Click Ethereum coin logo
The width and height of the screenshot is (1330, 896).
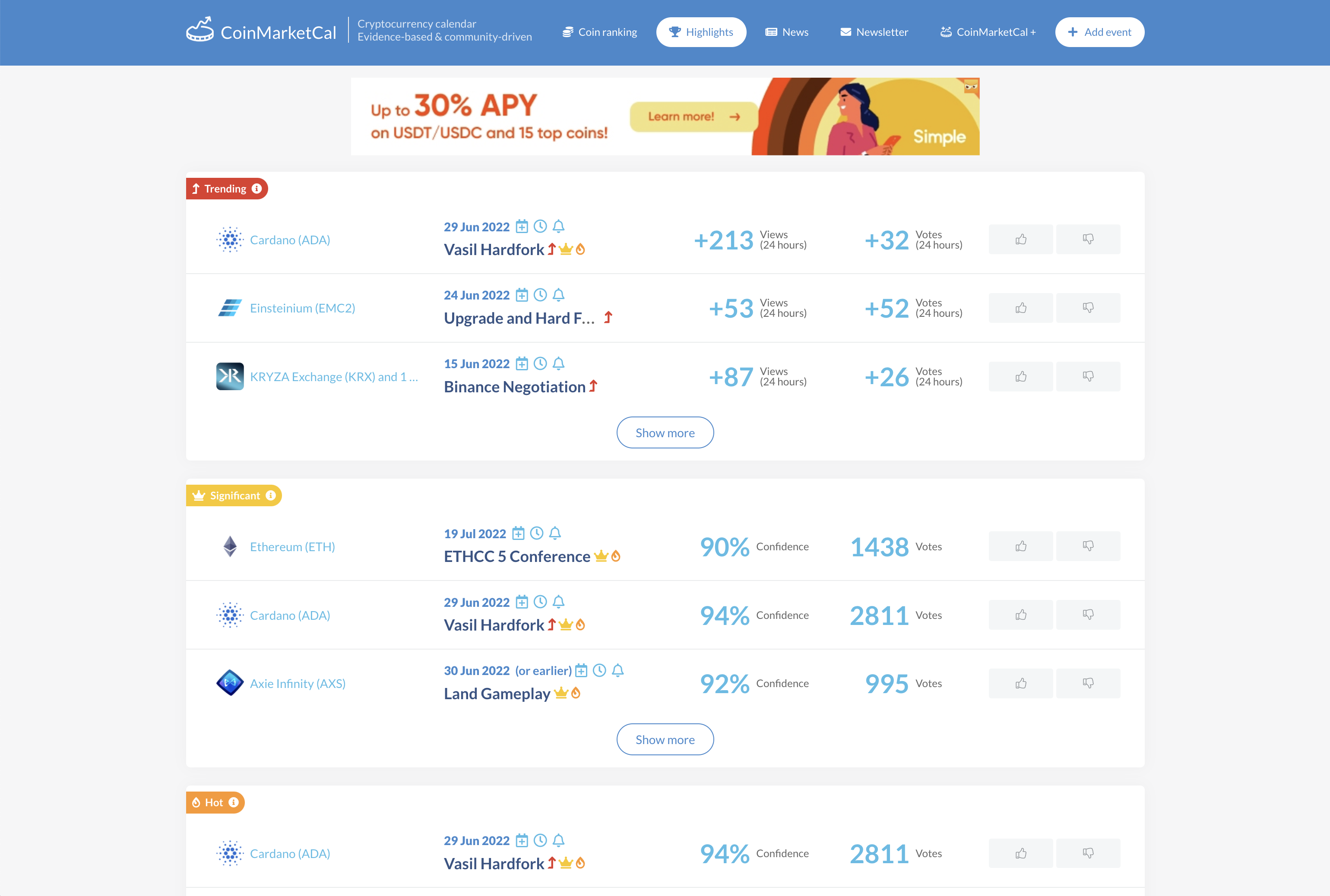pos(230,546)
